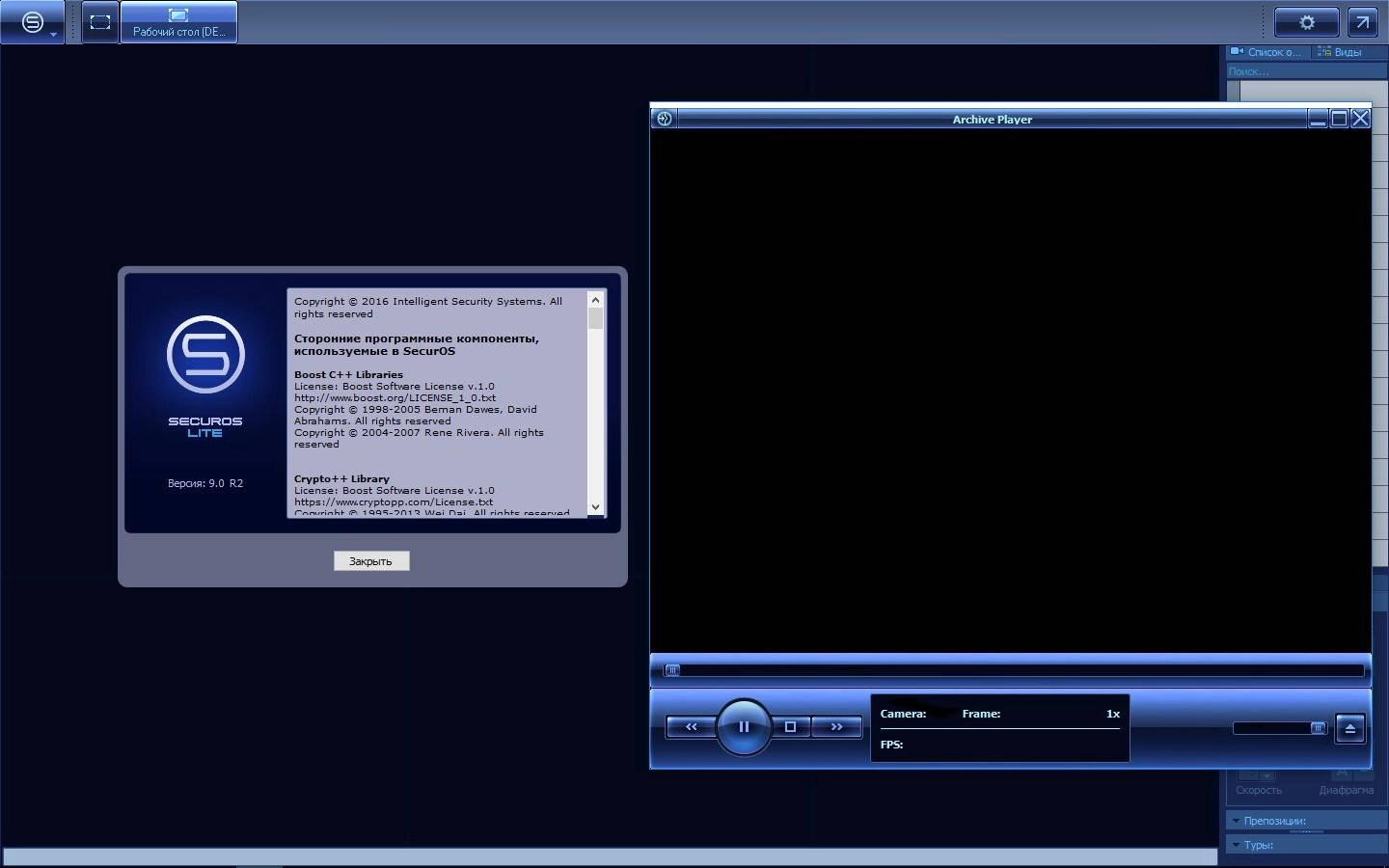Rewind playback in Archive Player
This screenshot has width=1389, height=868.
(x=691, y=727)
